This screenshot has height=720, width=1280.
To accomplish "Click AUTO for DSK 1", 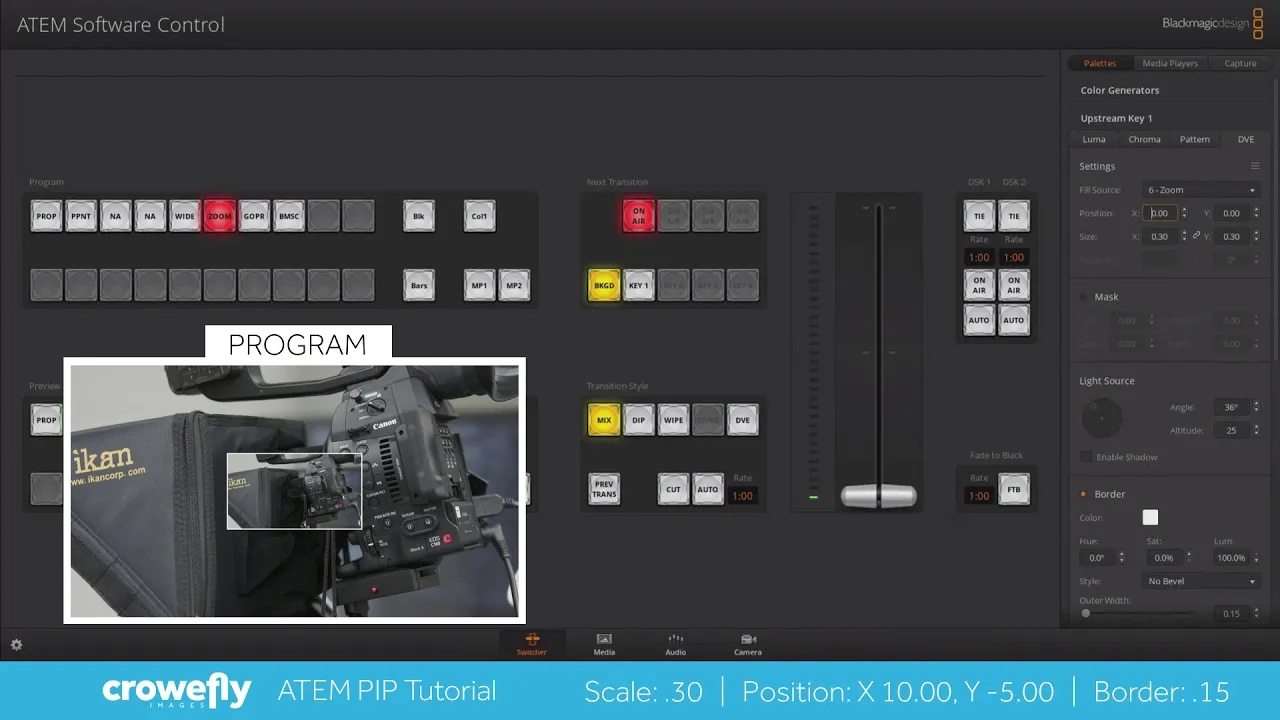I will point(979,320).
